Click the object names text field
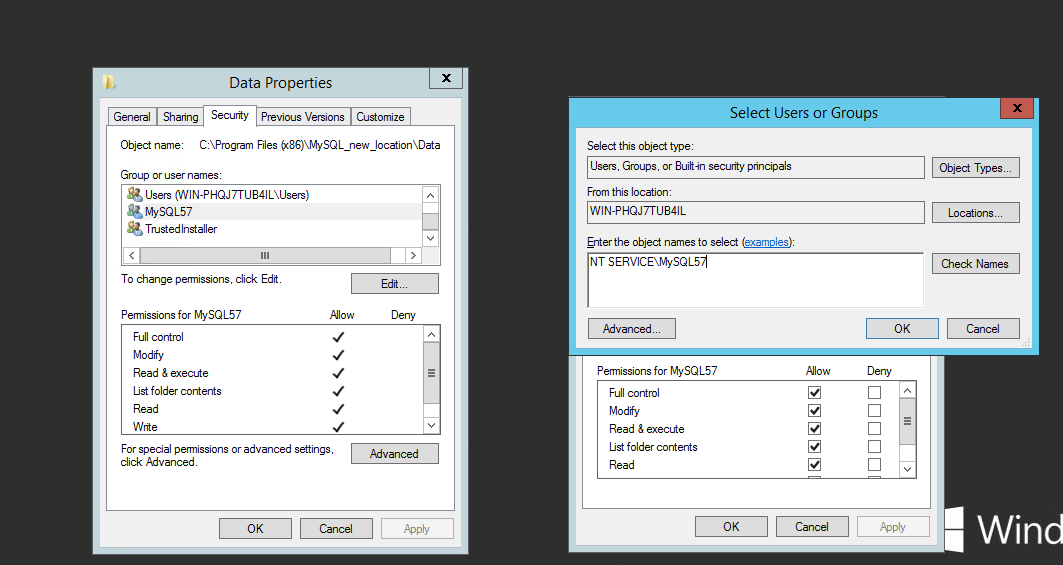Viewport: 1063px width, 565px height. point(755,279)
